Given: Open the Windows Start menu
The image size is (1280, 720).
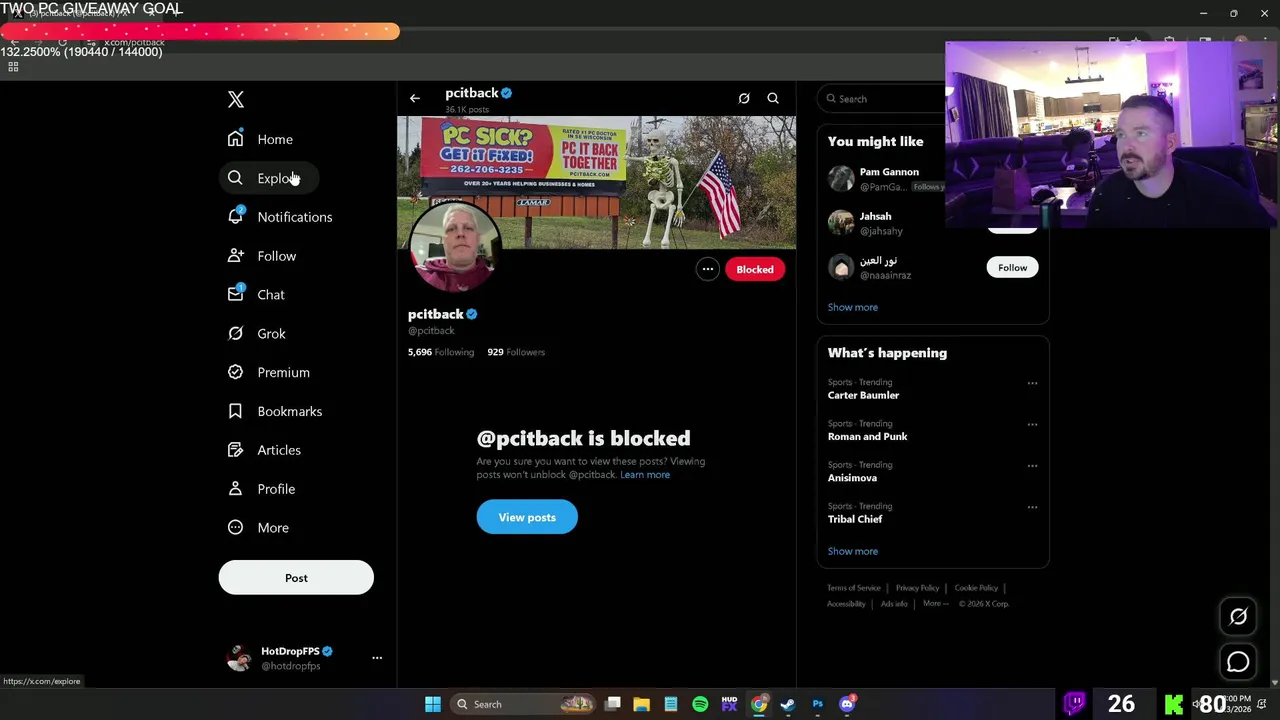Looking at the screenshot, I should click(433, 704).
